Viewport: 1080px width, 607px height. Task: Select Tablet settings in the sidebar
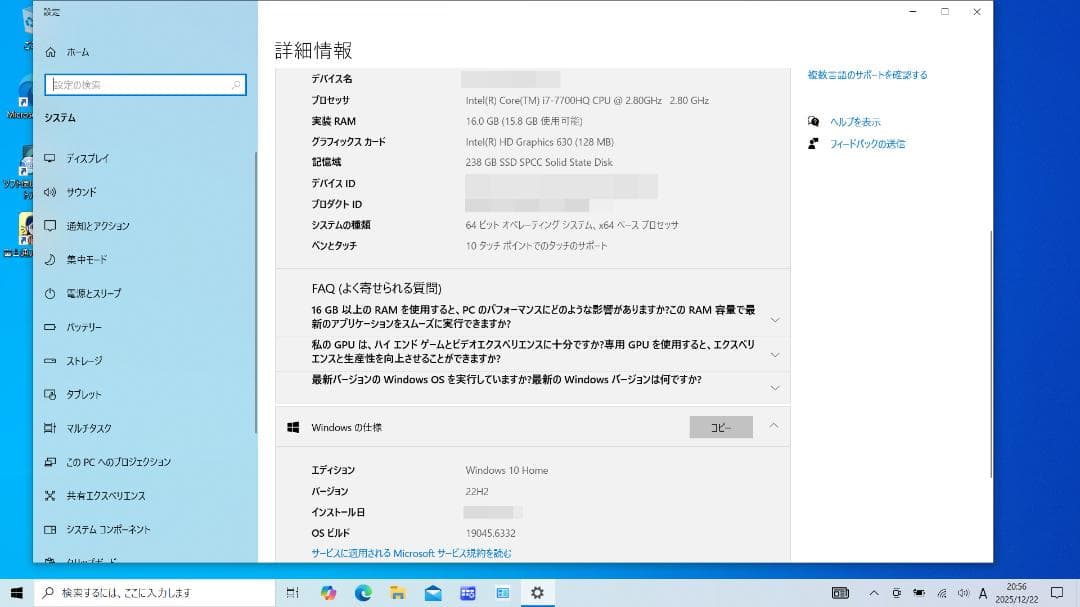click(x=85, y=394)
